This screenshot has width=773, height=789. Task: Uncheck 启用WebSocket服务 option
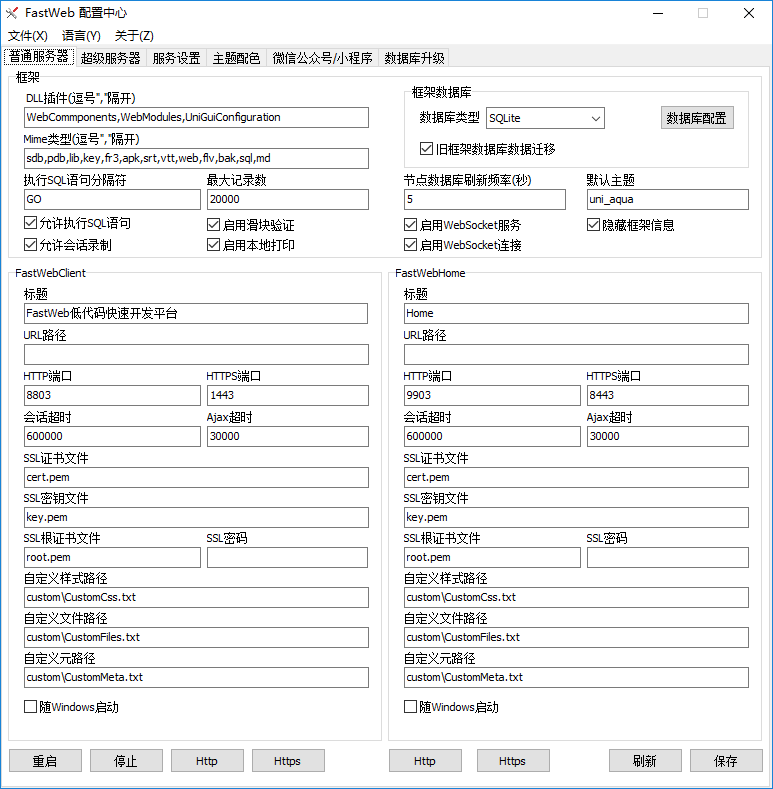[x=411, y=225]
